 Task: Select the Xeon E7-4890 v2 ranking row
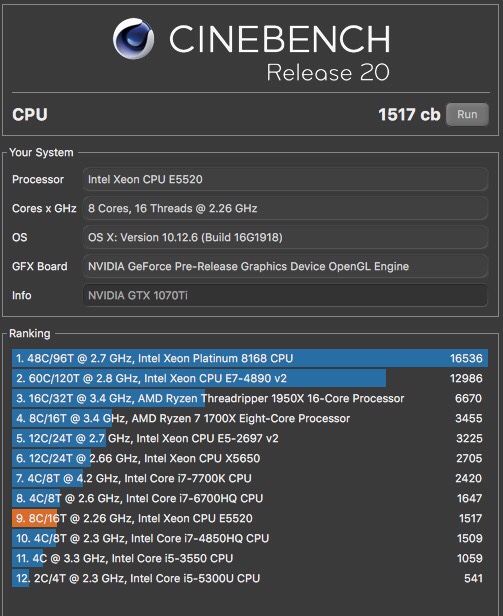(250, 378)
